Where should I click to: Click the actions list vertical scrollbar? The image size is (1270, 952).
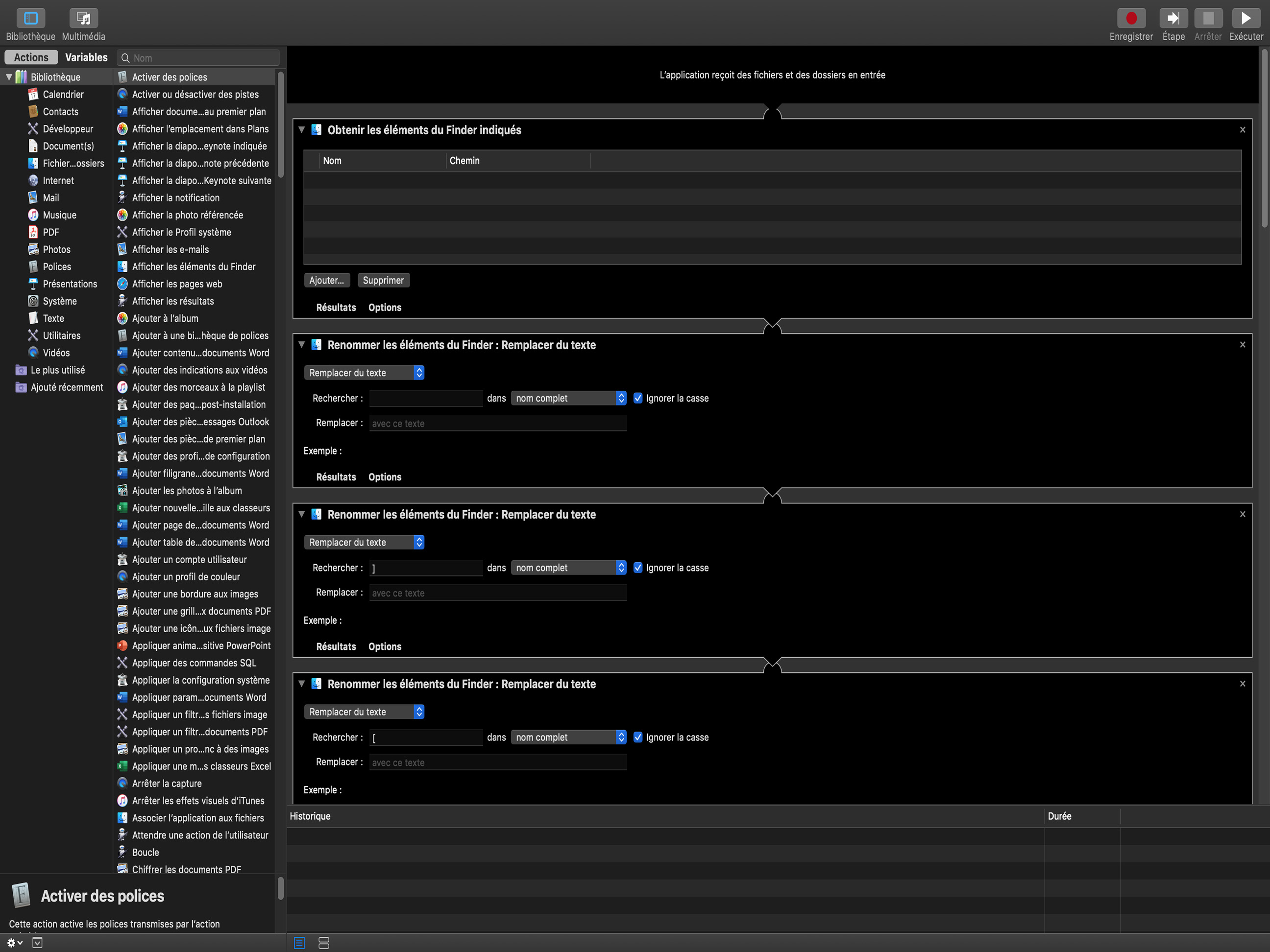coord(281,124)
